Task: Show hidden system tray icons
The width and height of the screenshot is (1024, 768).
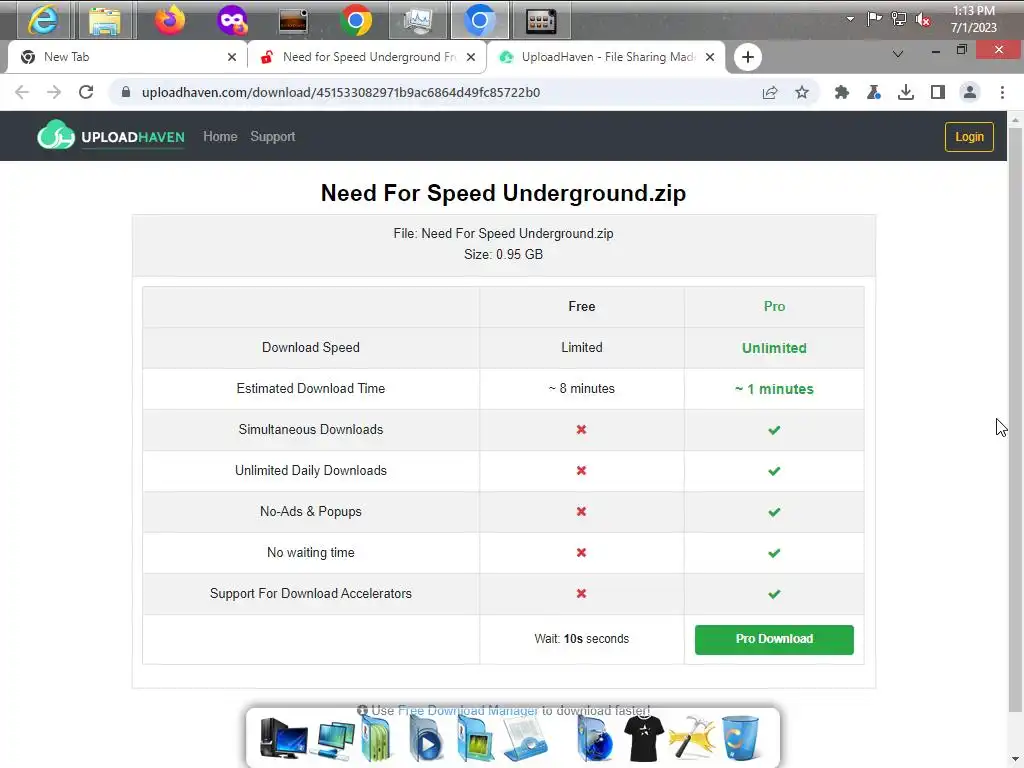Action: 850,19
